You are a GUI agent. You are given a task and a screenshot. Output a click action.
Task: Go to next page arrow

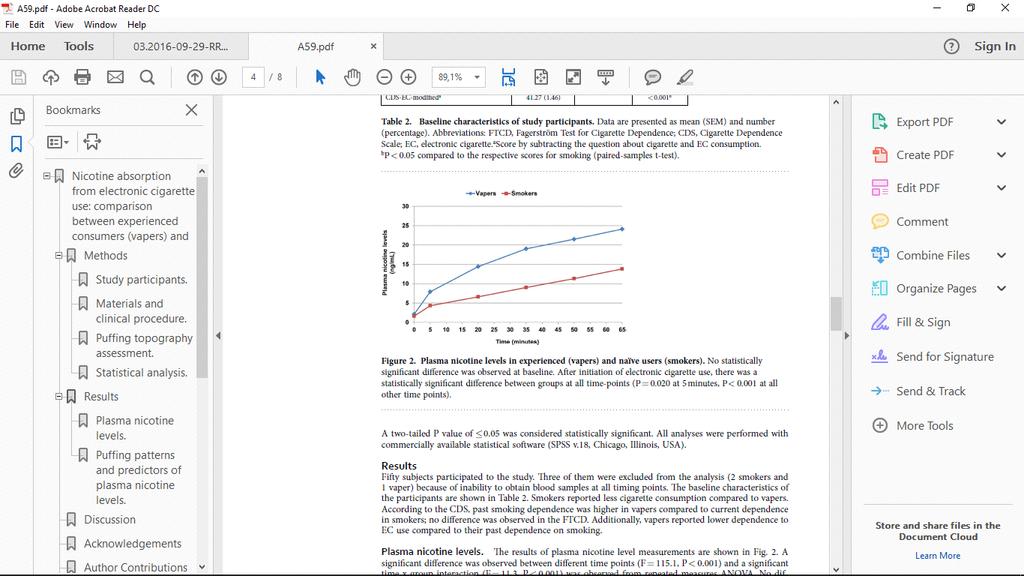point(219,77)
